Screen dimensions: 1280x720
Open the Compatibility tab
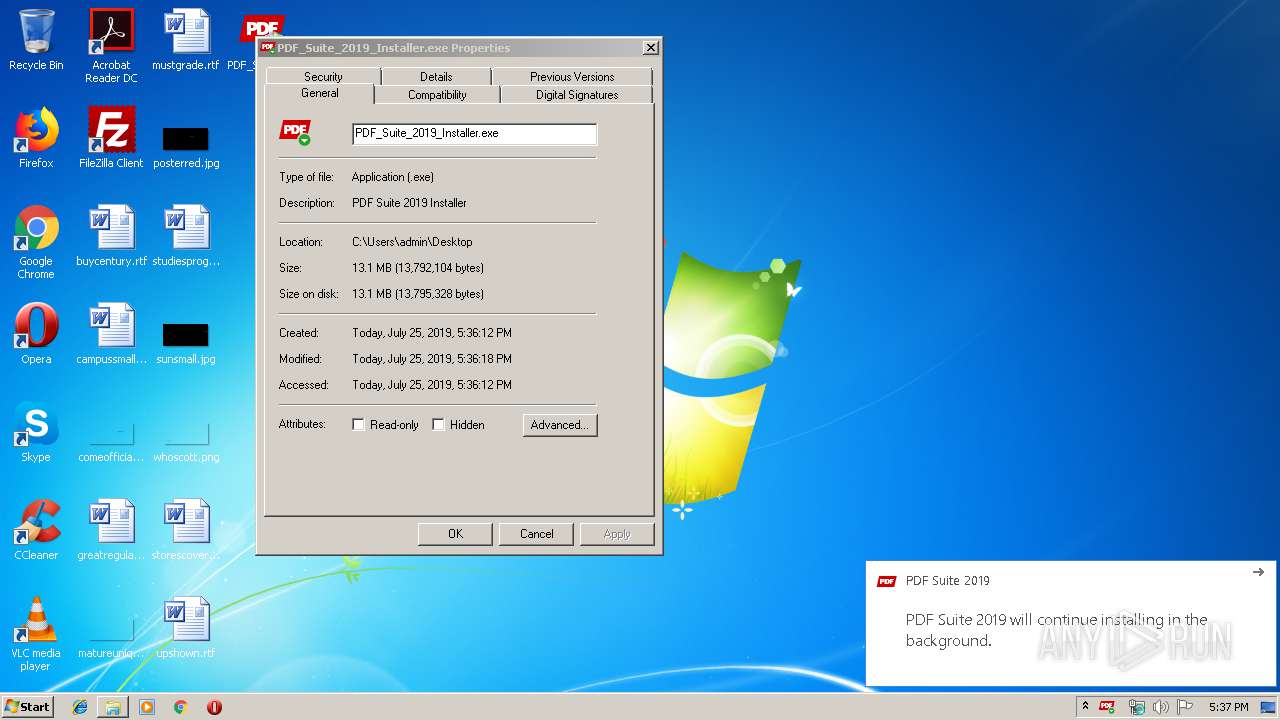pos(437,95)
